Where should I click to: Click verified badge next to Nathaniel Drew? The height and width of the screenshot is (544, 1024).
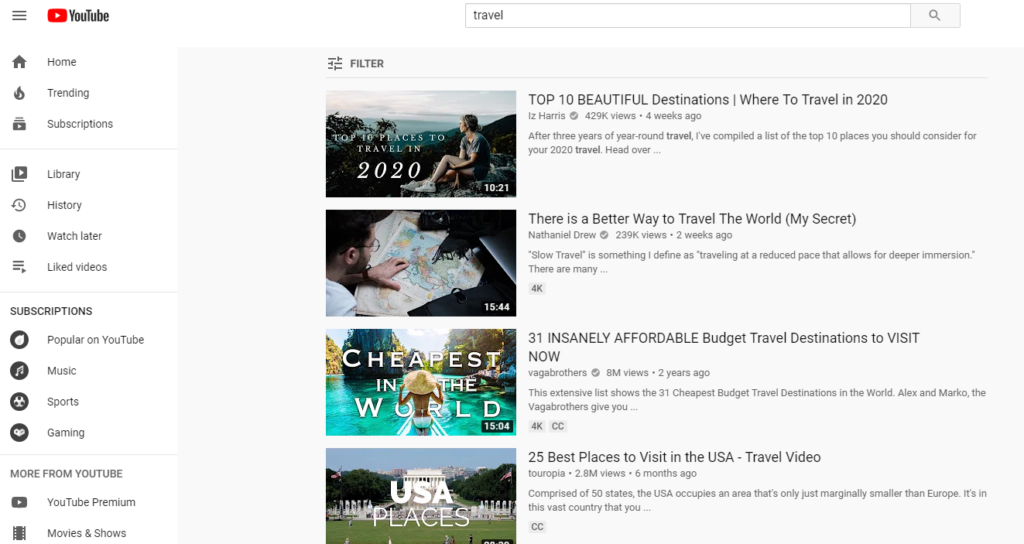604,235
